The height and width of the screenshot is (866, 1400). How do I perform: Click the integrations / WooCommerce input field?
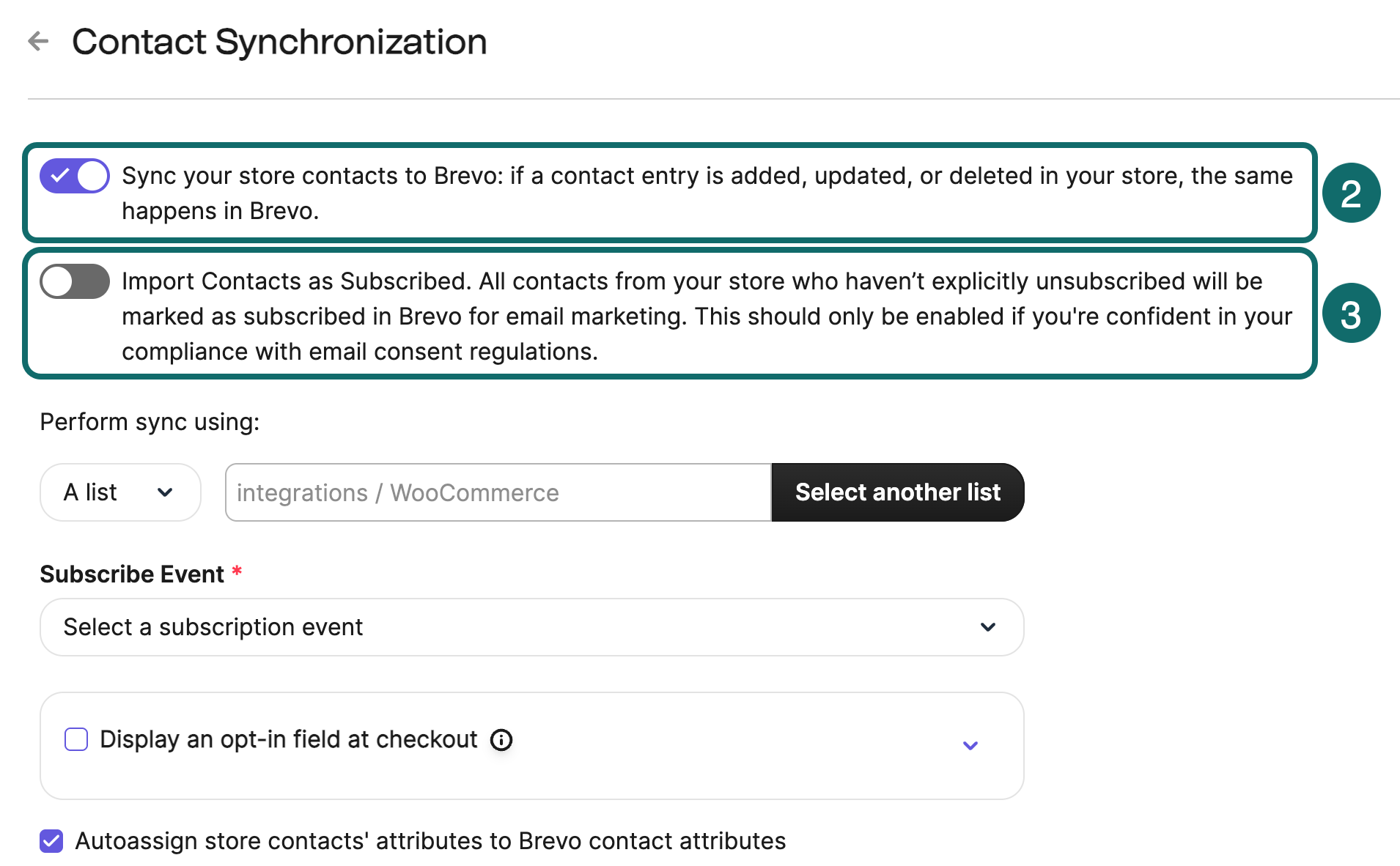(x=497, y=492)
